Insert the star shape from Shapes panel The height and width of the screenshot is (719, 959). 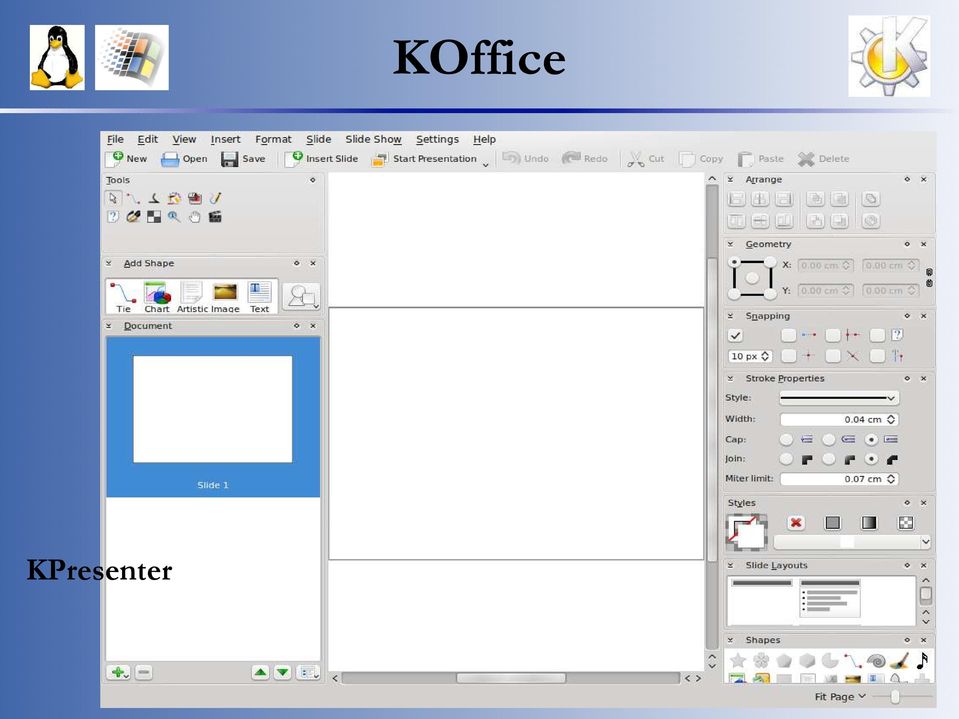pos(738,660)
